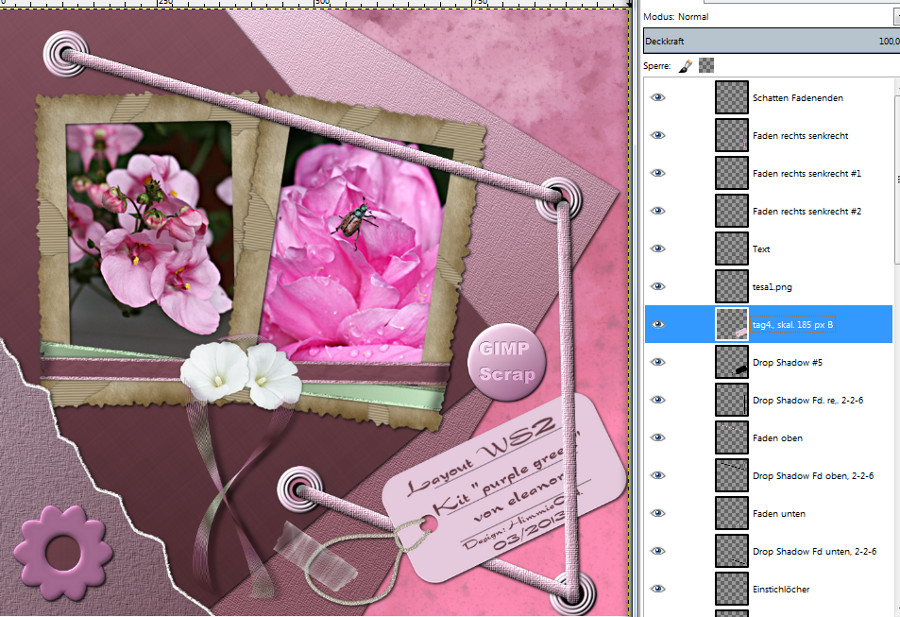Image resolution: width=900 pixels, height=617 pixels.
Task: Toggle eye icon for Faden oben layer
Action: [658, 438]
